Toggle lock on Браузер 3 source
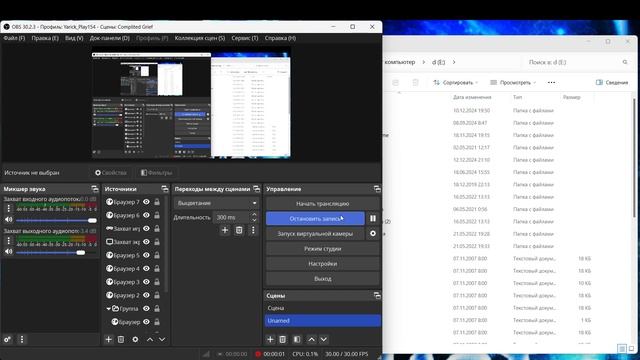640x360 pixels. click(157, 282)
